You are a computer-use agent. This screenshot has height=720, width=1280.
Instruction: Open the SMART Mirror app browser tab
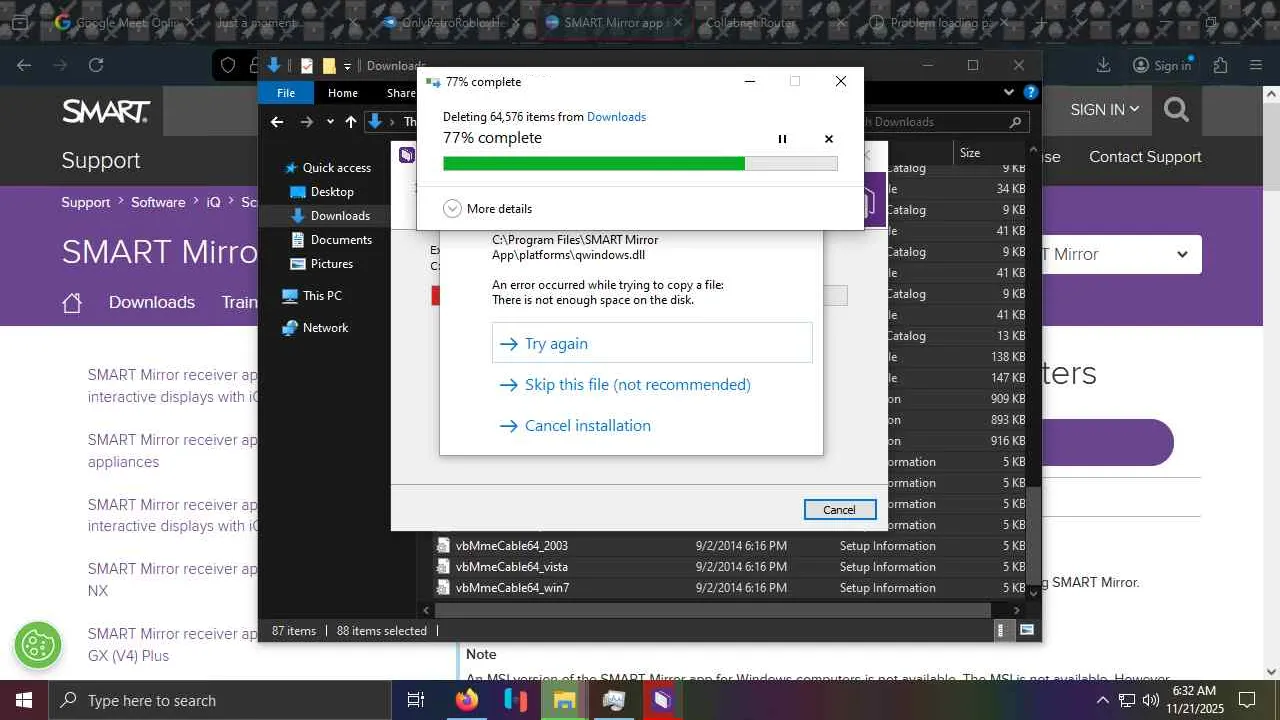614,22
